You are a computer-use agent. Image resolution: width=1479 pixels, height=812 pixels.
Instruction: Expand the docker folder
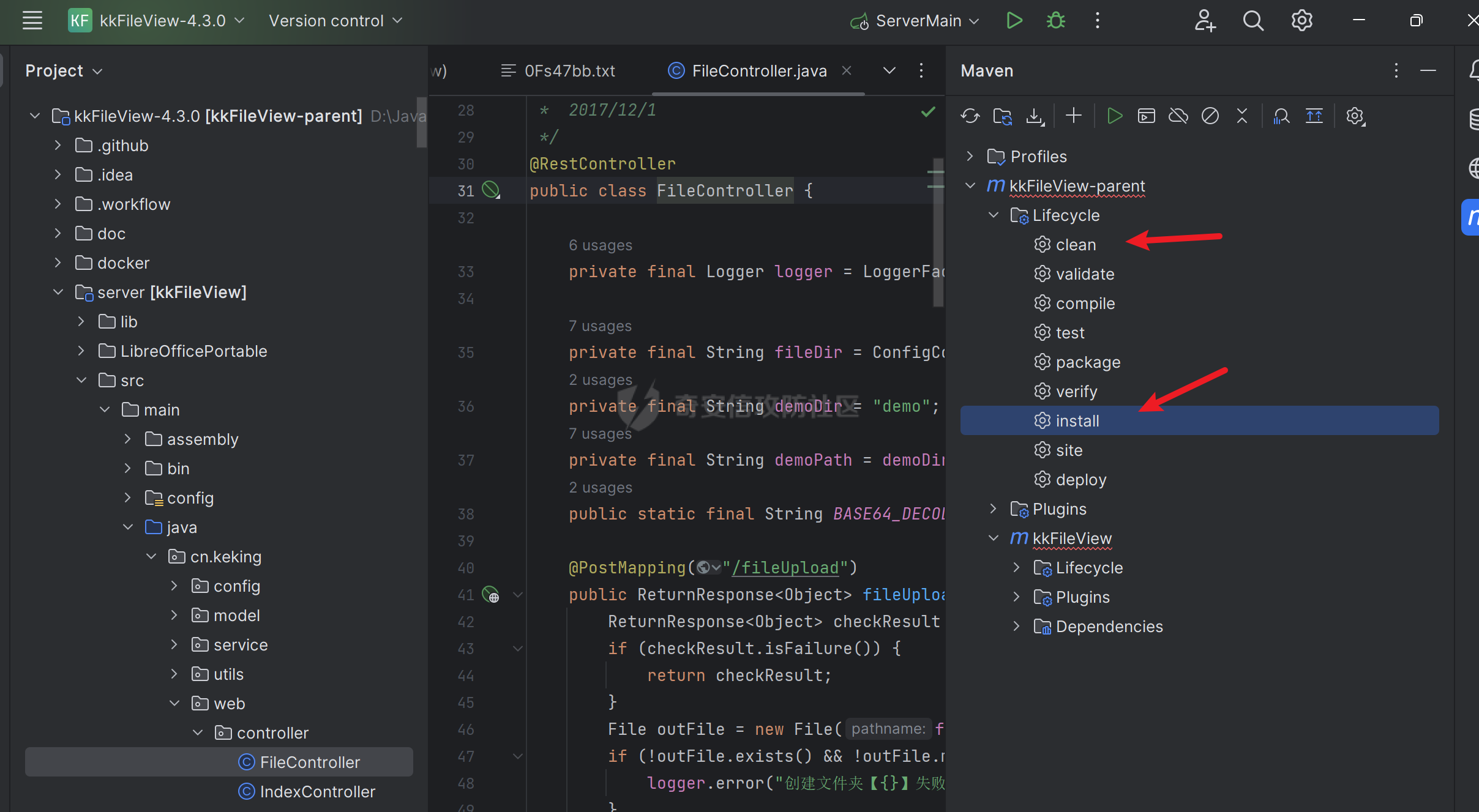point(58,263)
